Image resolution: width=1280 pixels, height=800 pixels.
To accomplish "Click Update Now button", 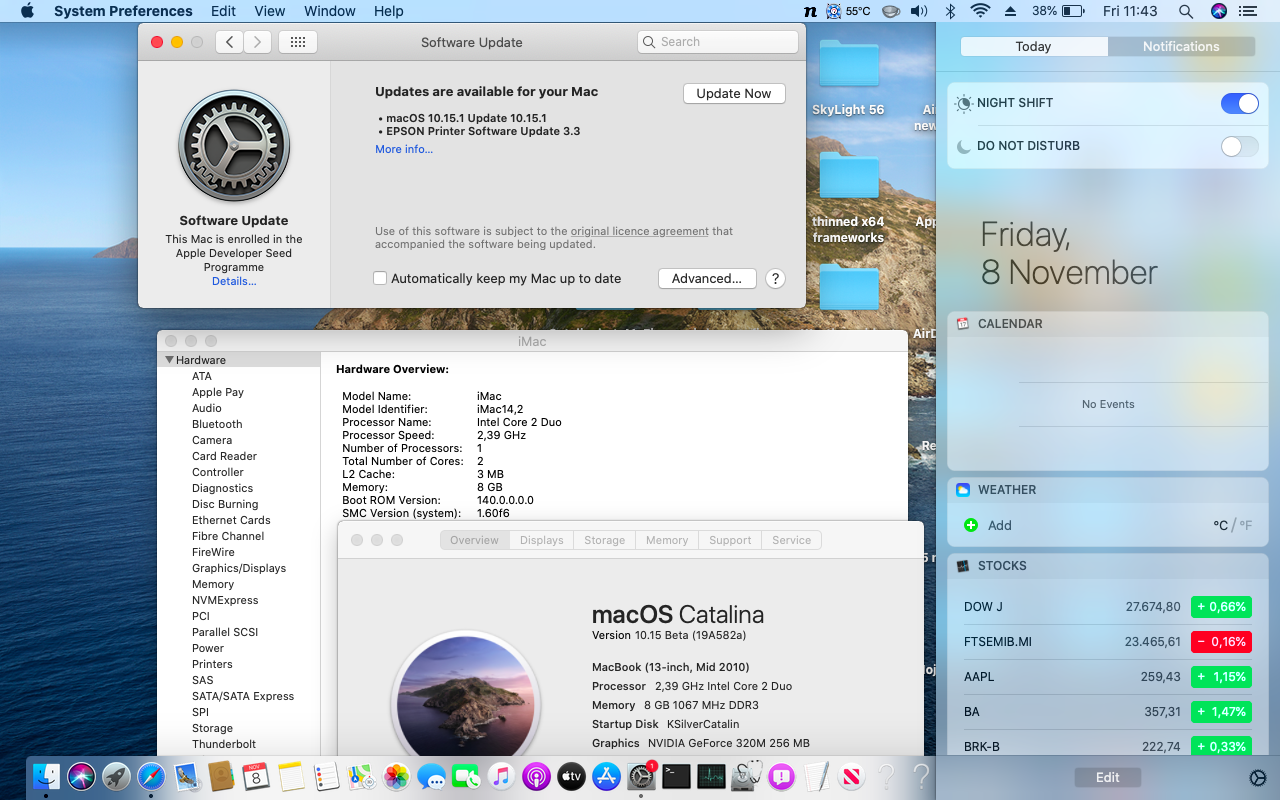I will [734, 93].
